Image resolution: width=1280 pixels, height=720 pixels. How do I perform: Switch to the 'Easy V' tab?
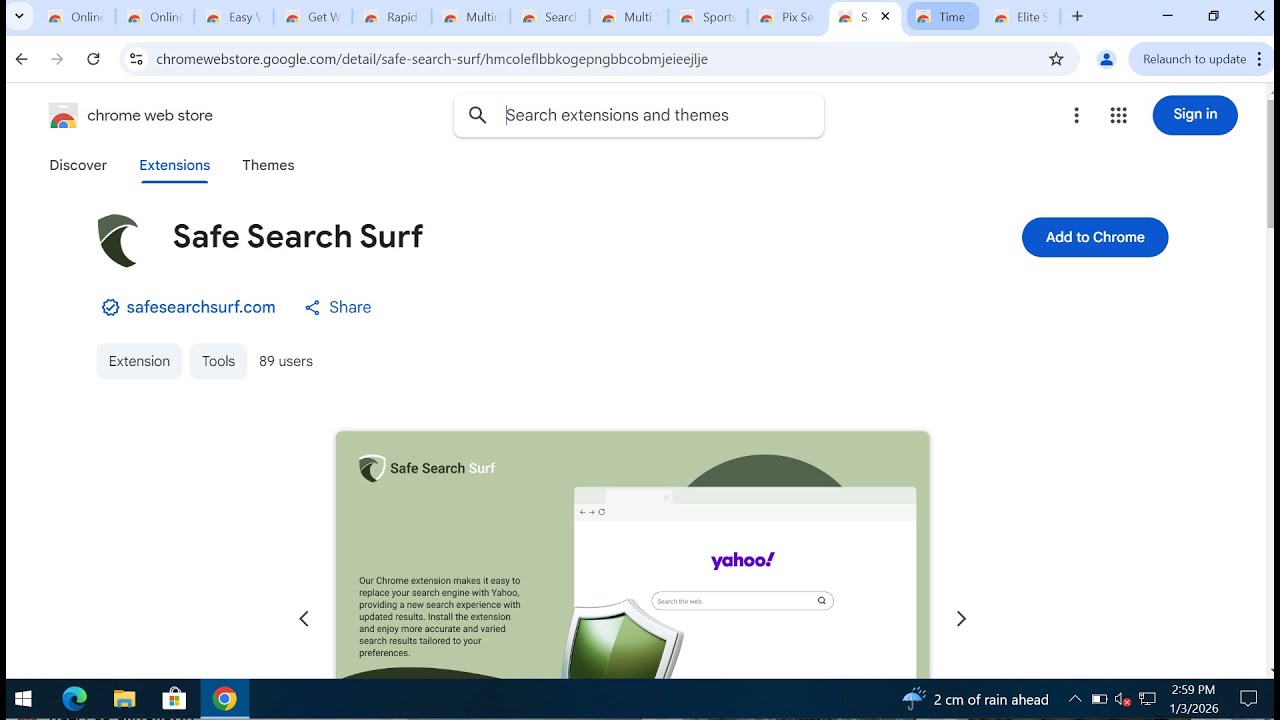coord(234,17)
